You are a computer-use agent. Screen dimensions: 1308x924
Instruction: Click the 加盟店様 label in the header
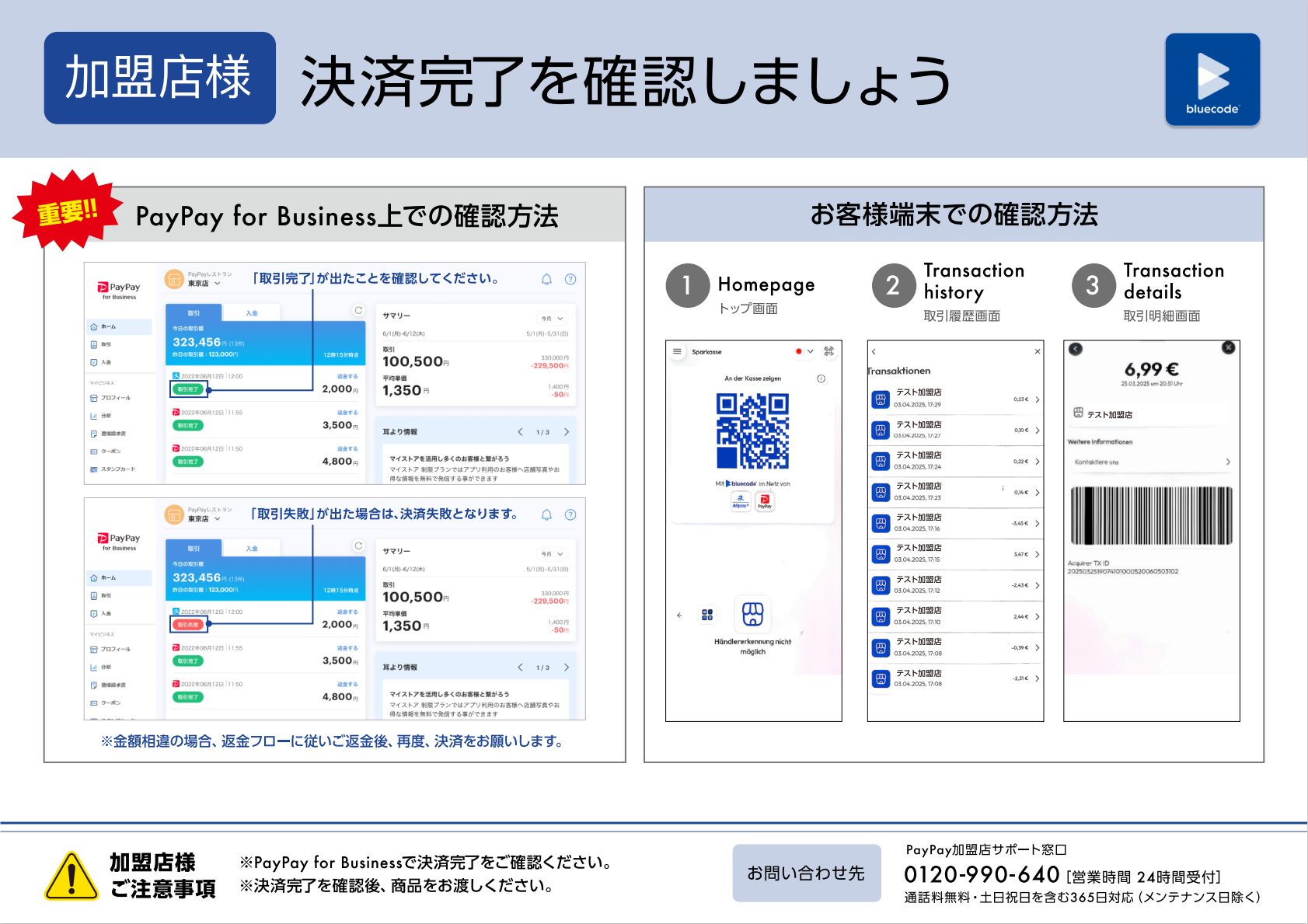pos(159,78)
